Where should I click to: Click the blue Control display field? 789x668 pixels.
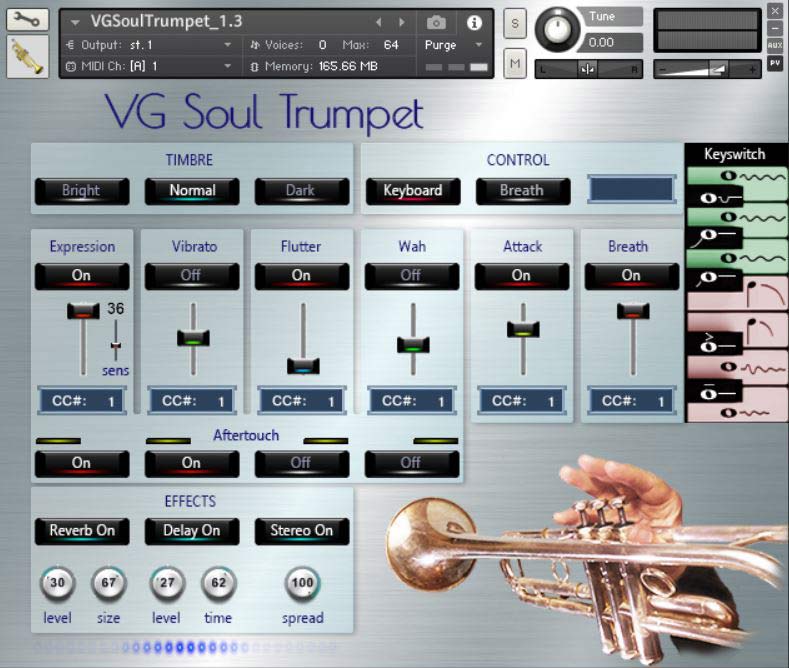click(x=632, y=189)
